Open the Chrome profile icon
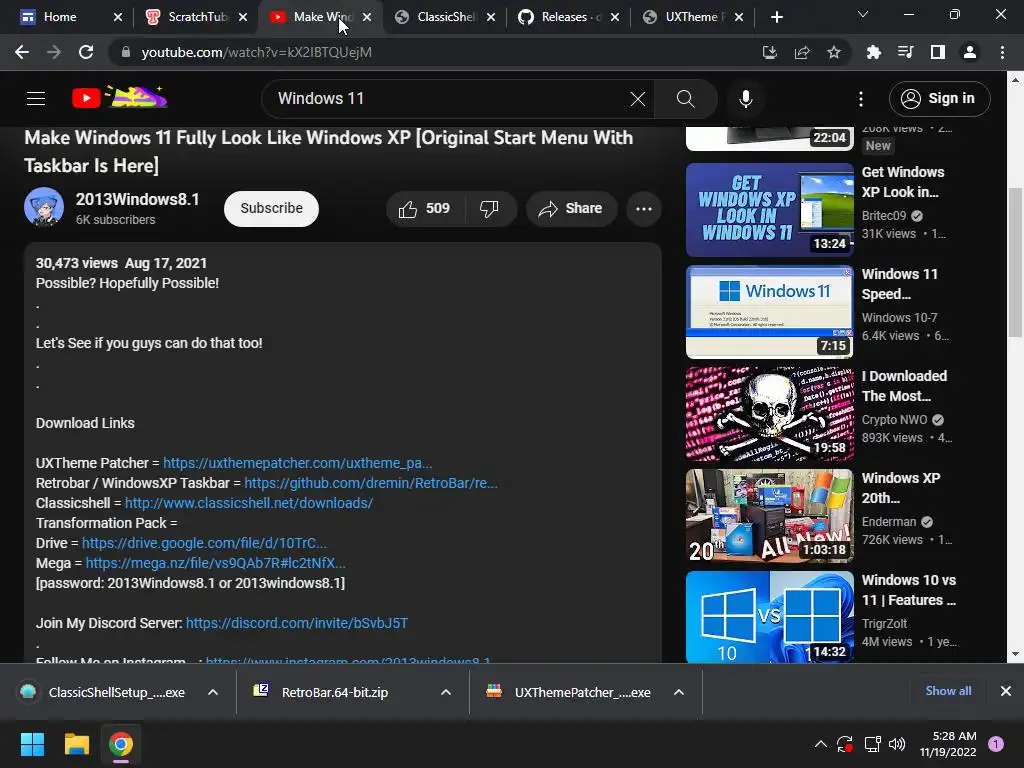The width and height of the screenshot is (1024, 768). tap(970, 52)
